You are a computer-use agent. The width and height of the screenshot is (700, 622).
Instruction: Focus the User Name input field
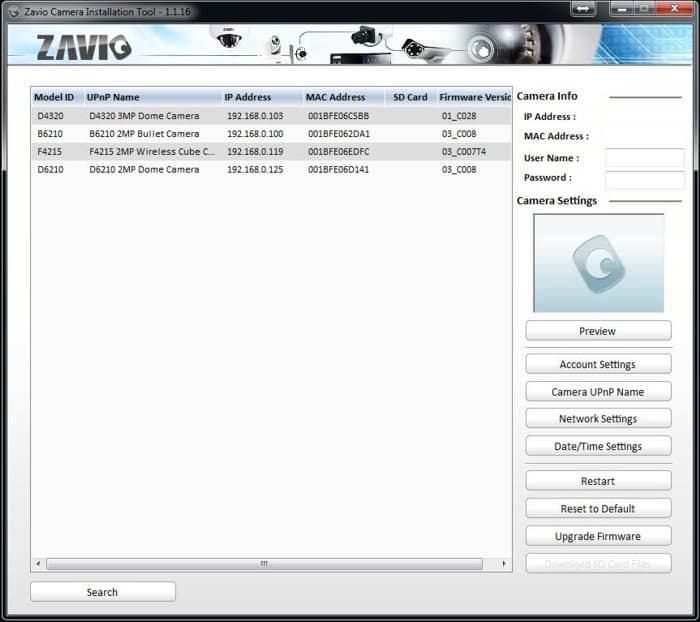click(644, 158)
